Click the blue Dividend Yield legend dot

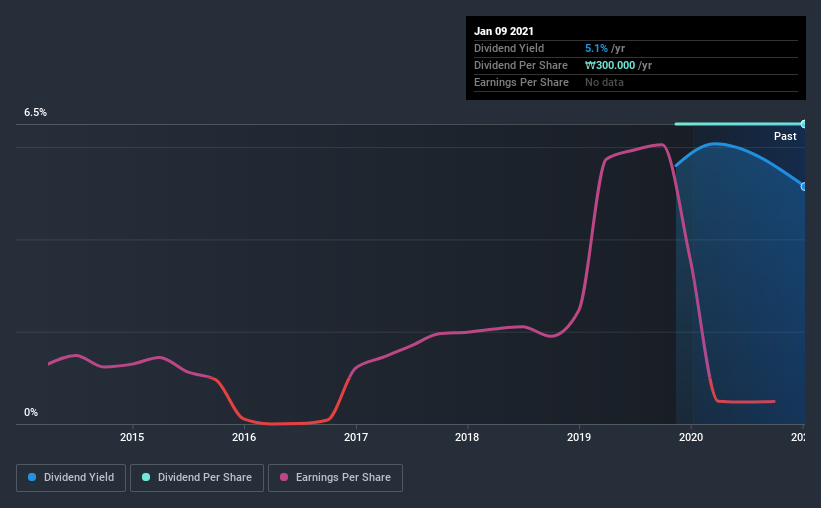pos(32,477)
